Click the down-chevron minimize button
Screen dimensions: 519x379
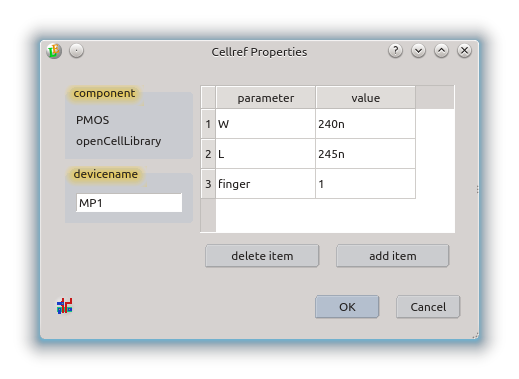pyautogui.click(x=418, y=51)
